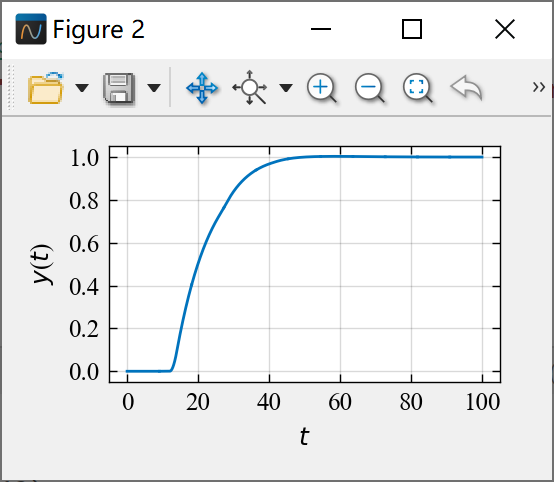The image size is (554, 482).
Task: Click the toolbar drag handle grip
Action: pos(11,87)
